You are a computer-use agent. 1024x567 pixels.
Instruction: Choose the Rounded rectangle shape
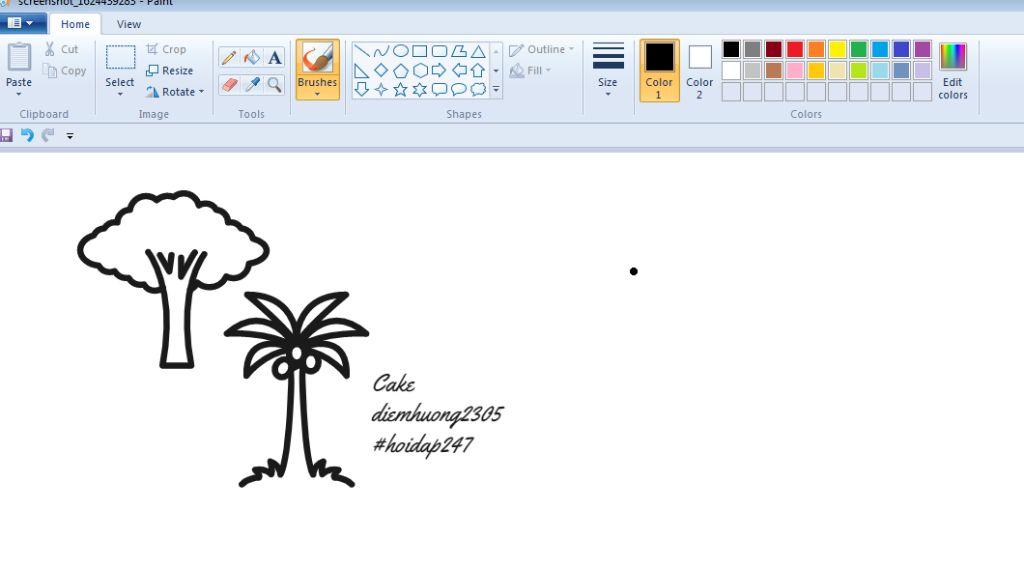[x=440, y=51]
